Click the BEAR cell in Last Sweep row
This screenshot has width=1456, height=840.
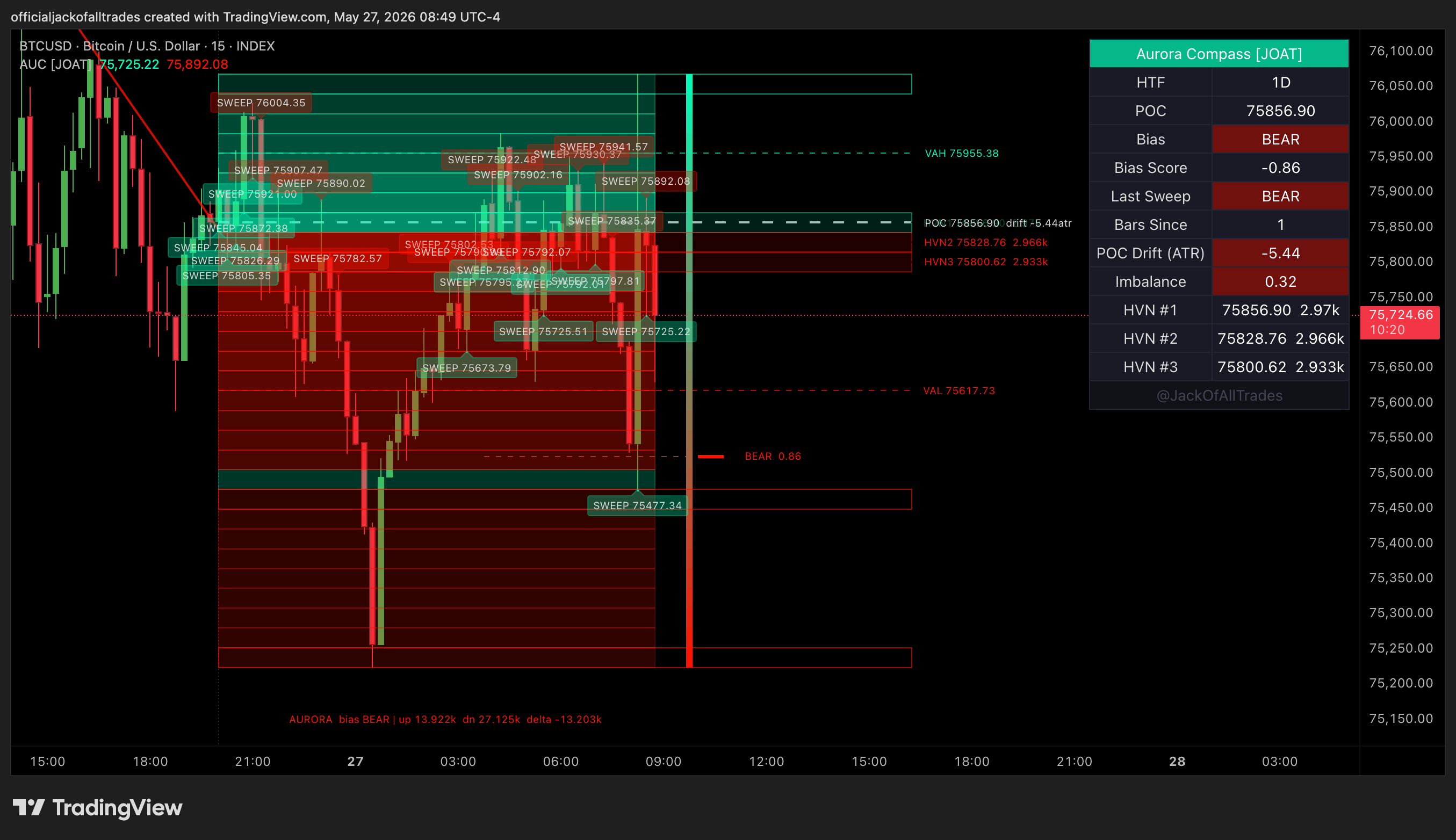[x=1280, y=196]
